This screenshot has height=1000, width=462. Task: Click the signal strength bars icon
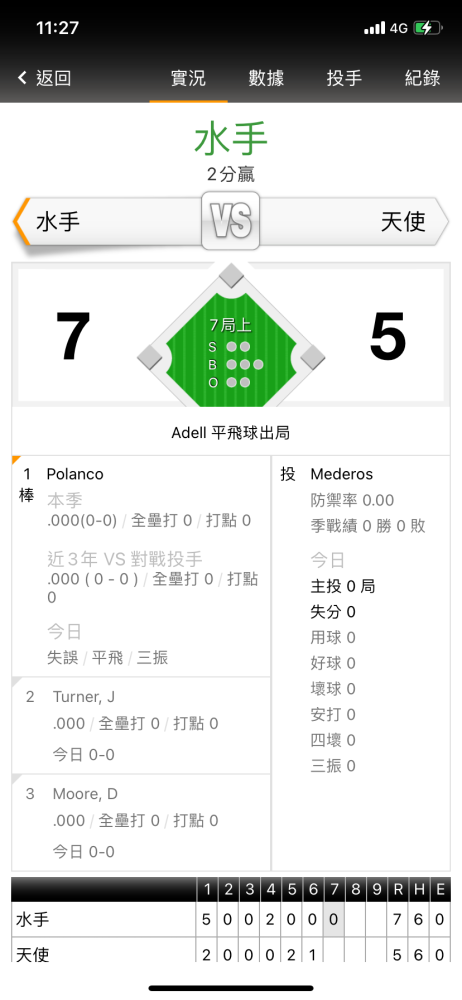tap(375, 28)
